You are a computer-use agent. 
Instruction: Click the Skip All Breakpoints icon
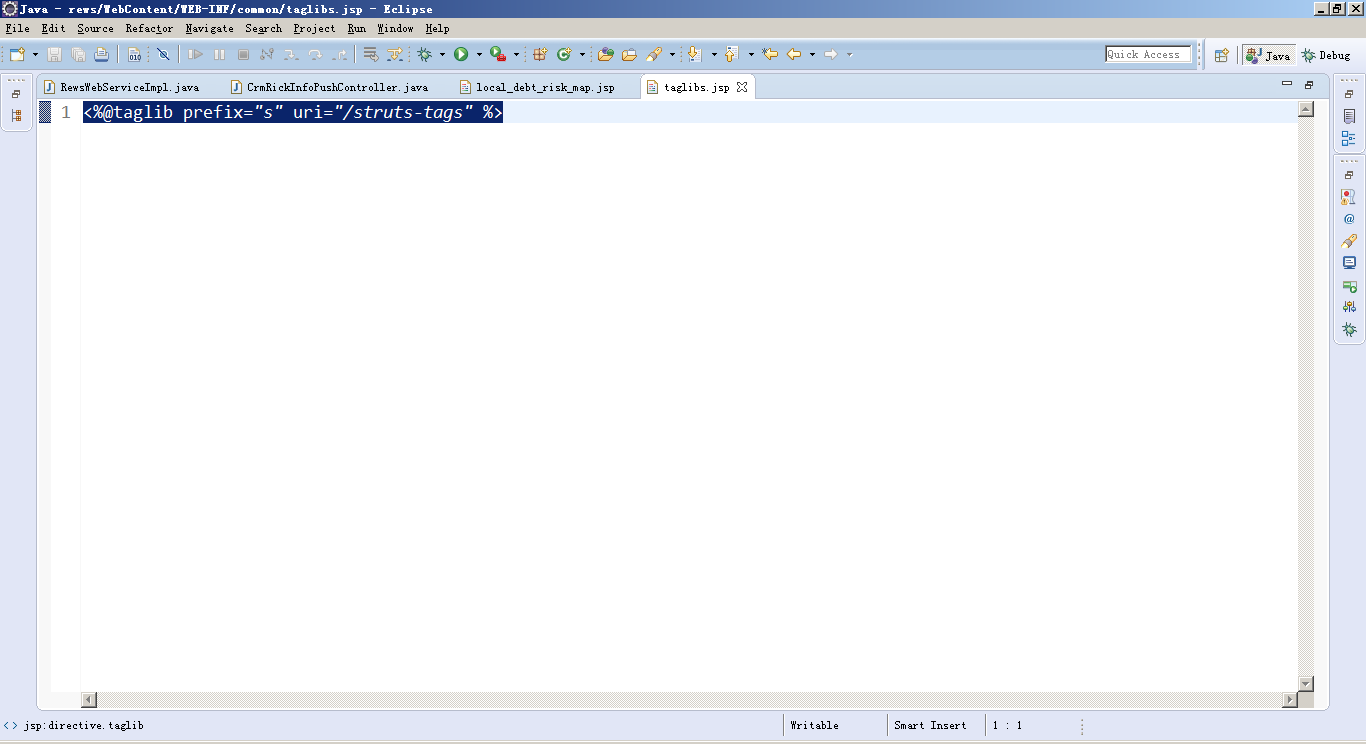[x=163, y=54]
